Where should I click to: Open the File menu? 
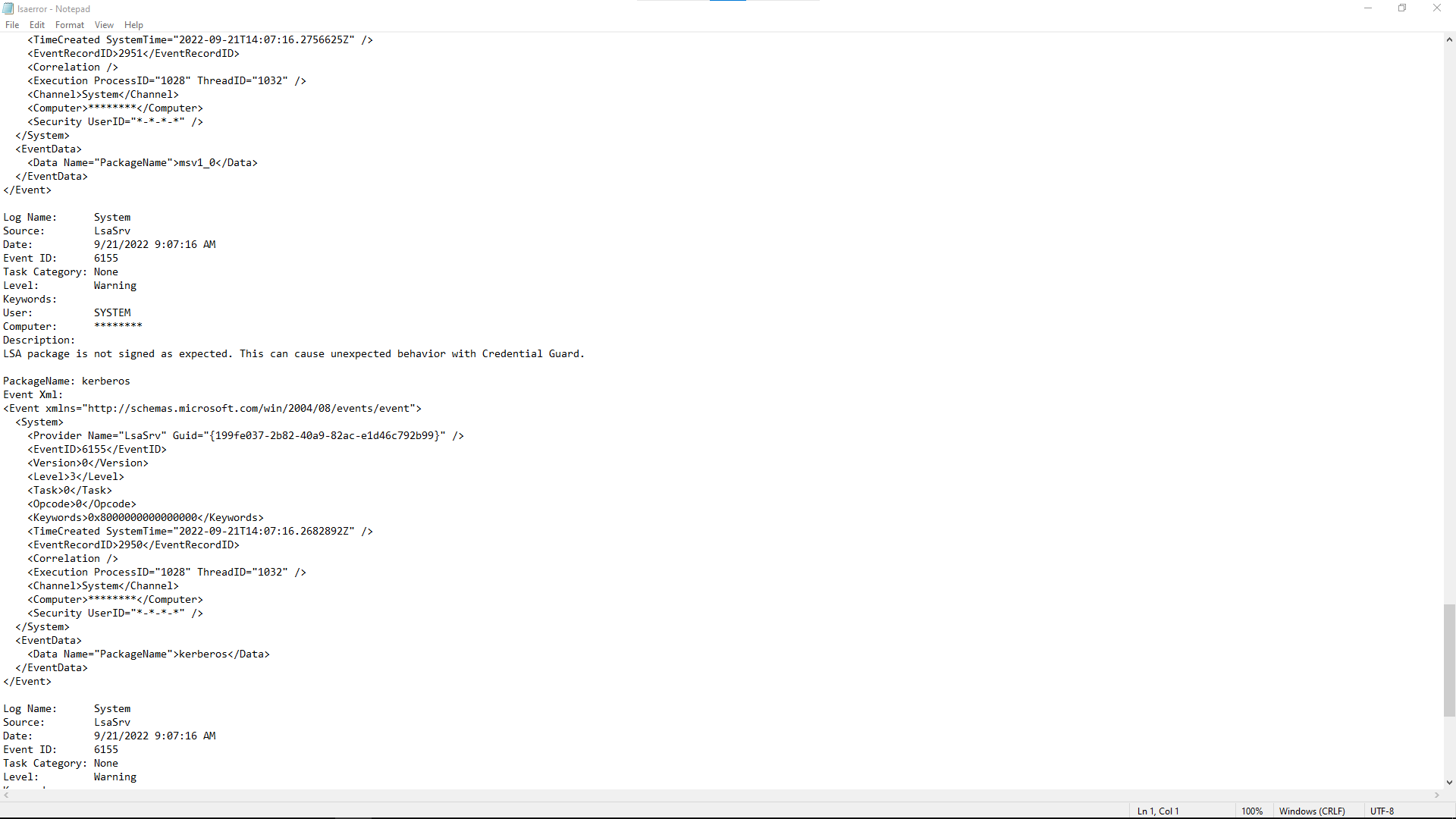12,25
